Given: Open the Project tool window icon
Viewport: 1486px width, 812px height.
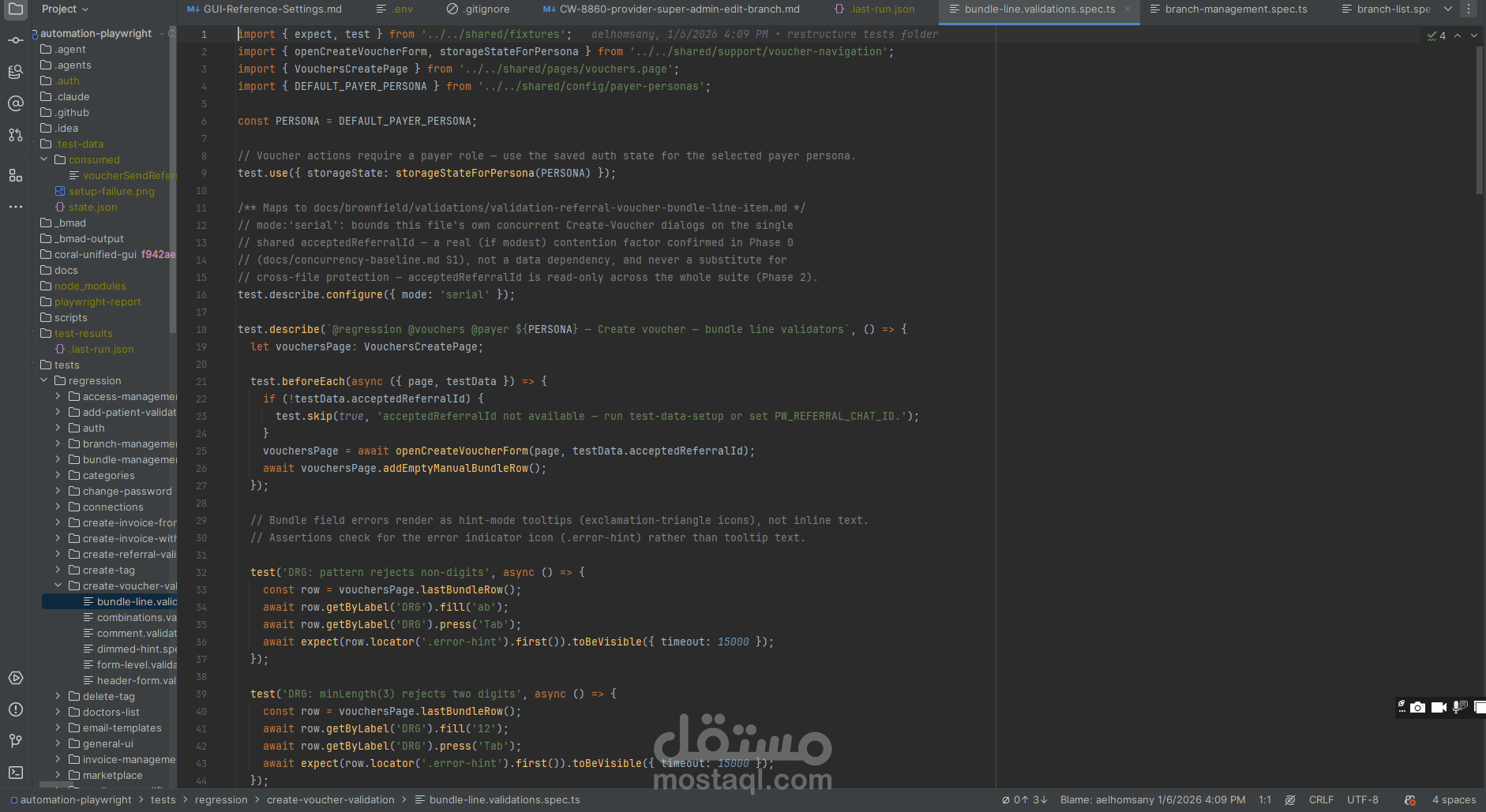Looking at the screenshot, I should tap(16, 9).
